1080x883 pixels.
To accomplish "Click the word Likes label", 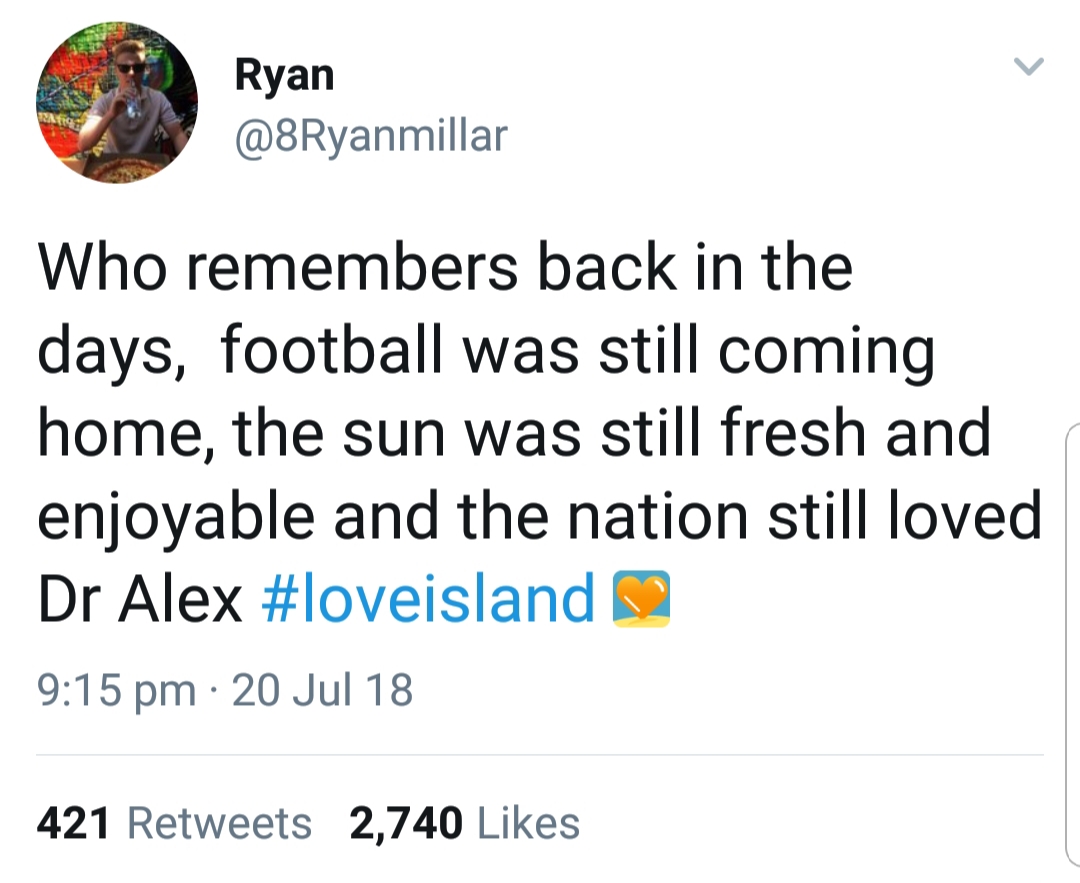I will [528, 823].
